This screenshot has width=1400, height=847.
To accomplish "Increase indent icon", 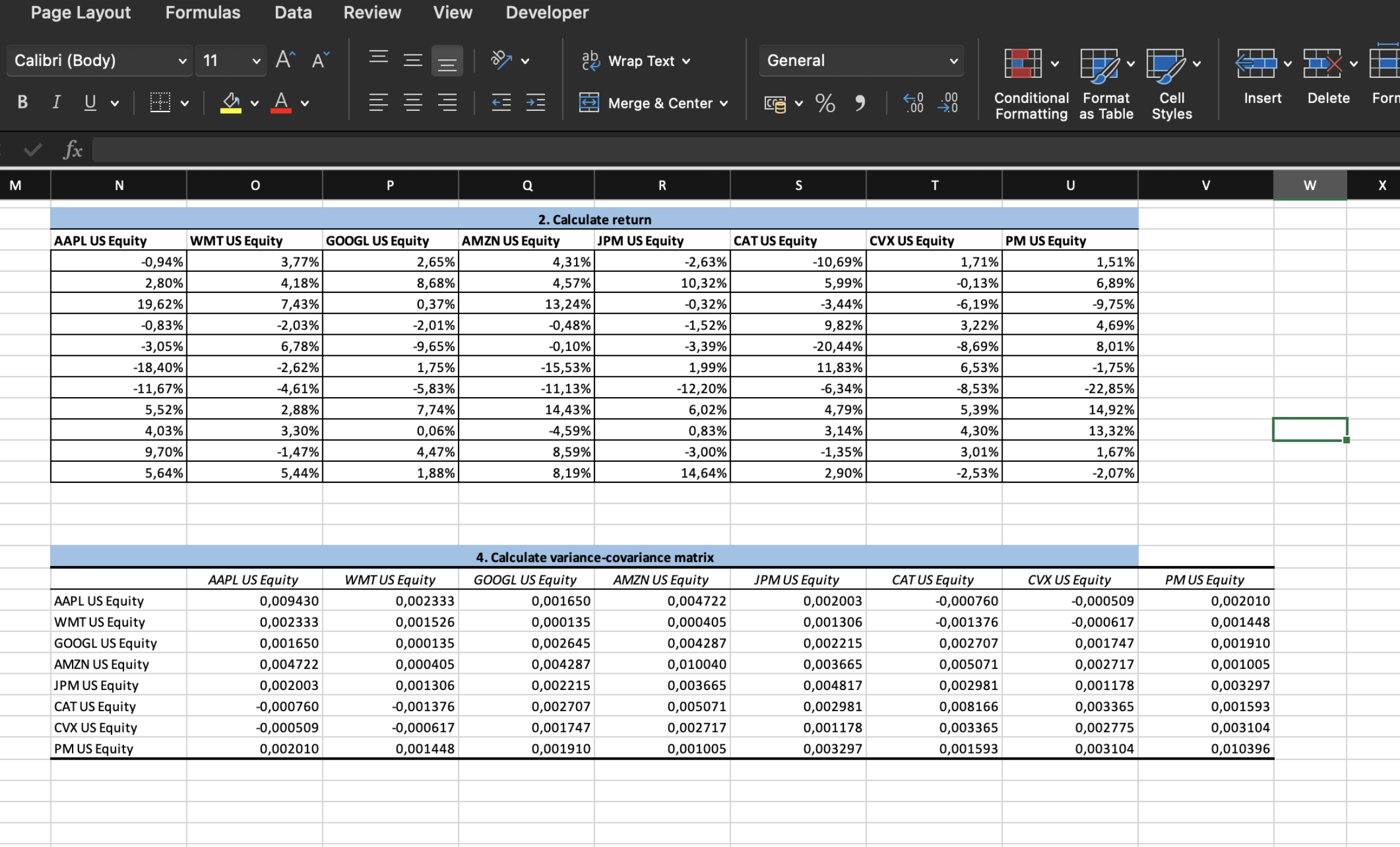I will tap(535, 102).
